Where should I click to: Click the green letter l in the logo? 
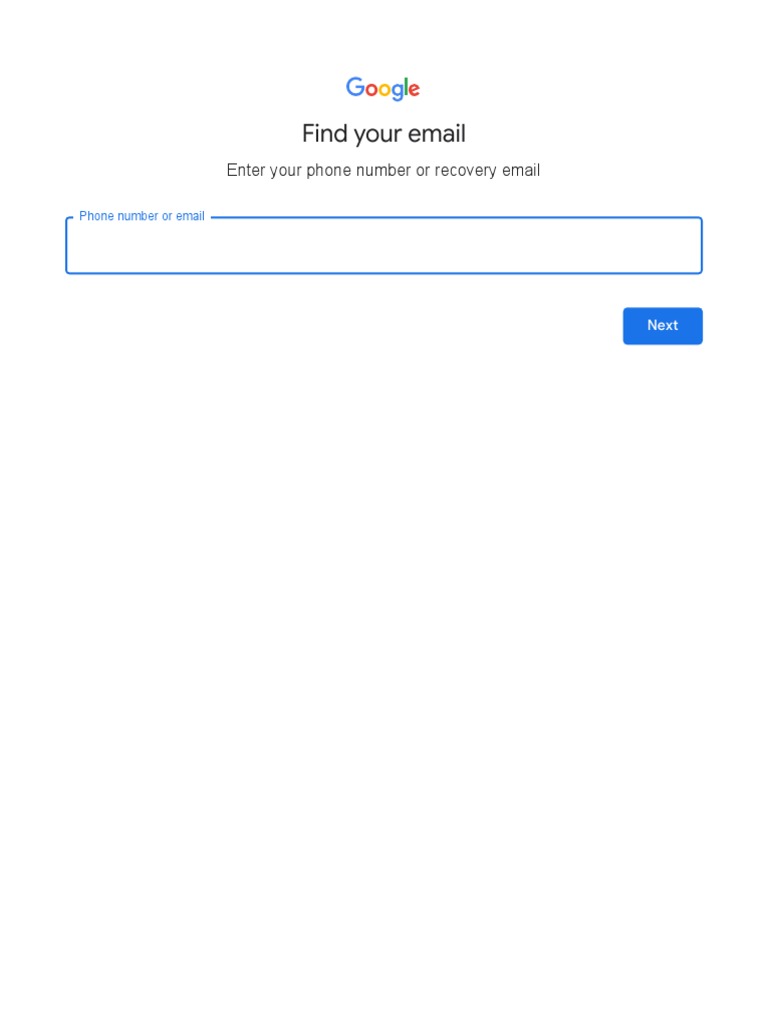tap(405, 86)
